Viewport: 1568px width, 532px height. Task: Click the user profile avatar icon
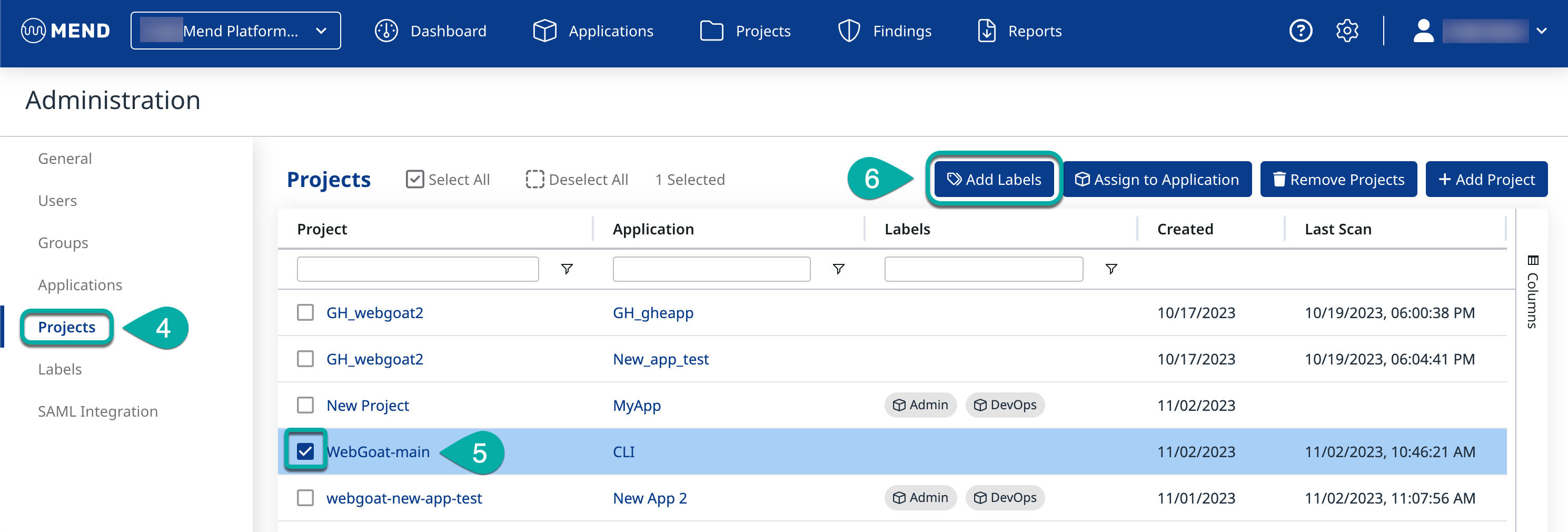tap(1423, 31)
